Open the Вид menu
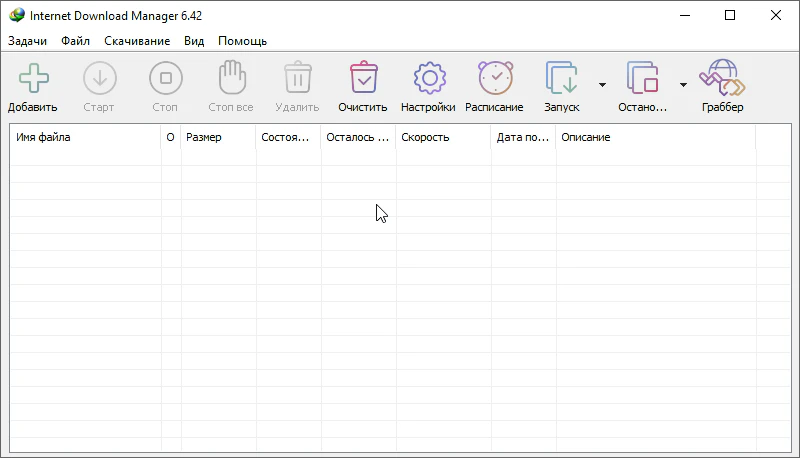800x458 pixels. pyautogui.click(x=194, y=41)
